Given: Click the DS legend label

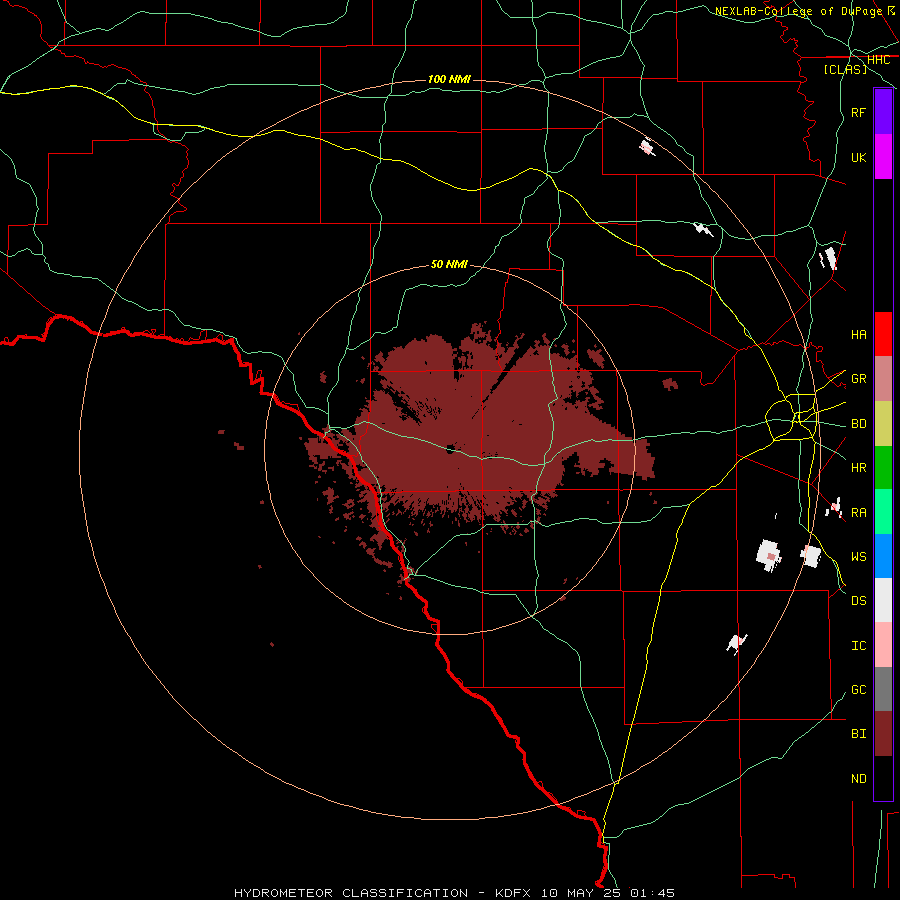Looking at the screenshot, I should pyautogui.click(x=859, y=601).
